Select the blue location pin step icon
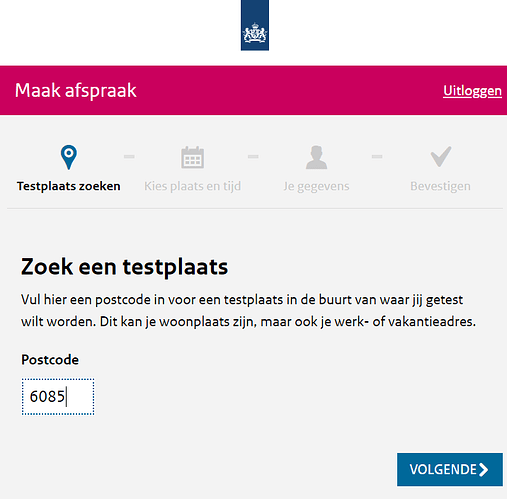This screenshot has height=499, width=507. pos(69,157)
